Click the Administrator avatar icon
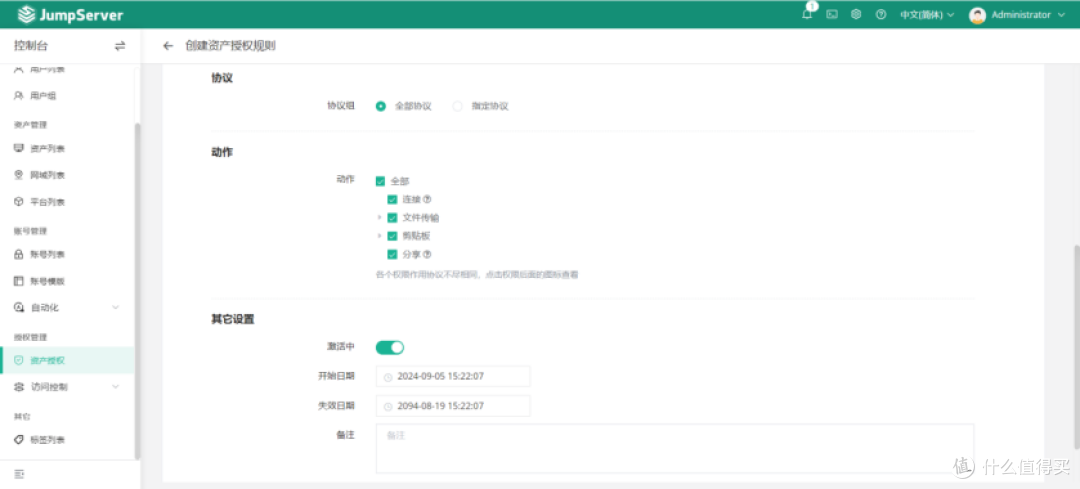The height and width of the screenshot is (489, 1080). pyautogui.click(x=977, y=15)
